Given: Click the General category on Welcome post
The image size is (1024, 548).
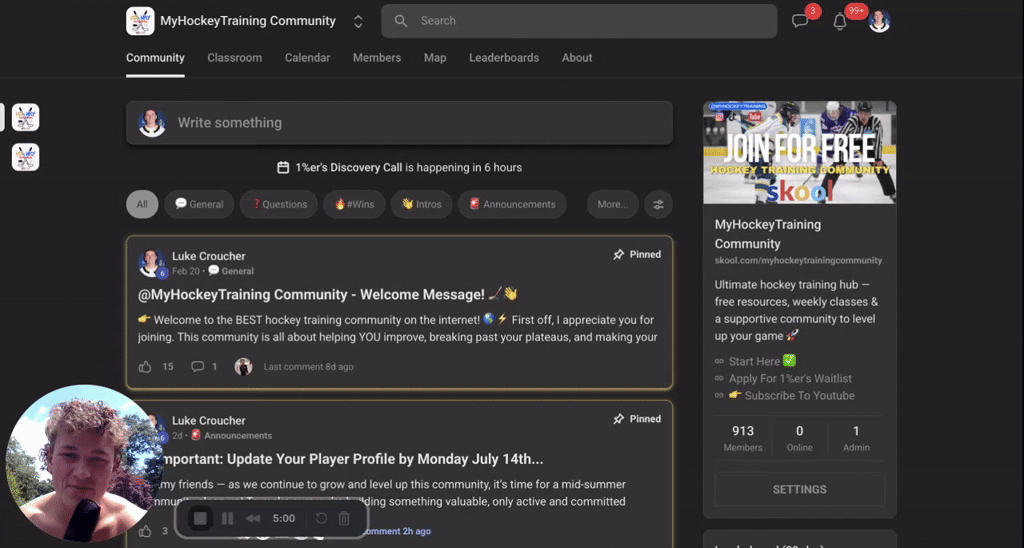Looking at the screenshot, I should [x=231, y=271].
